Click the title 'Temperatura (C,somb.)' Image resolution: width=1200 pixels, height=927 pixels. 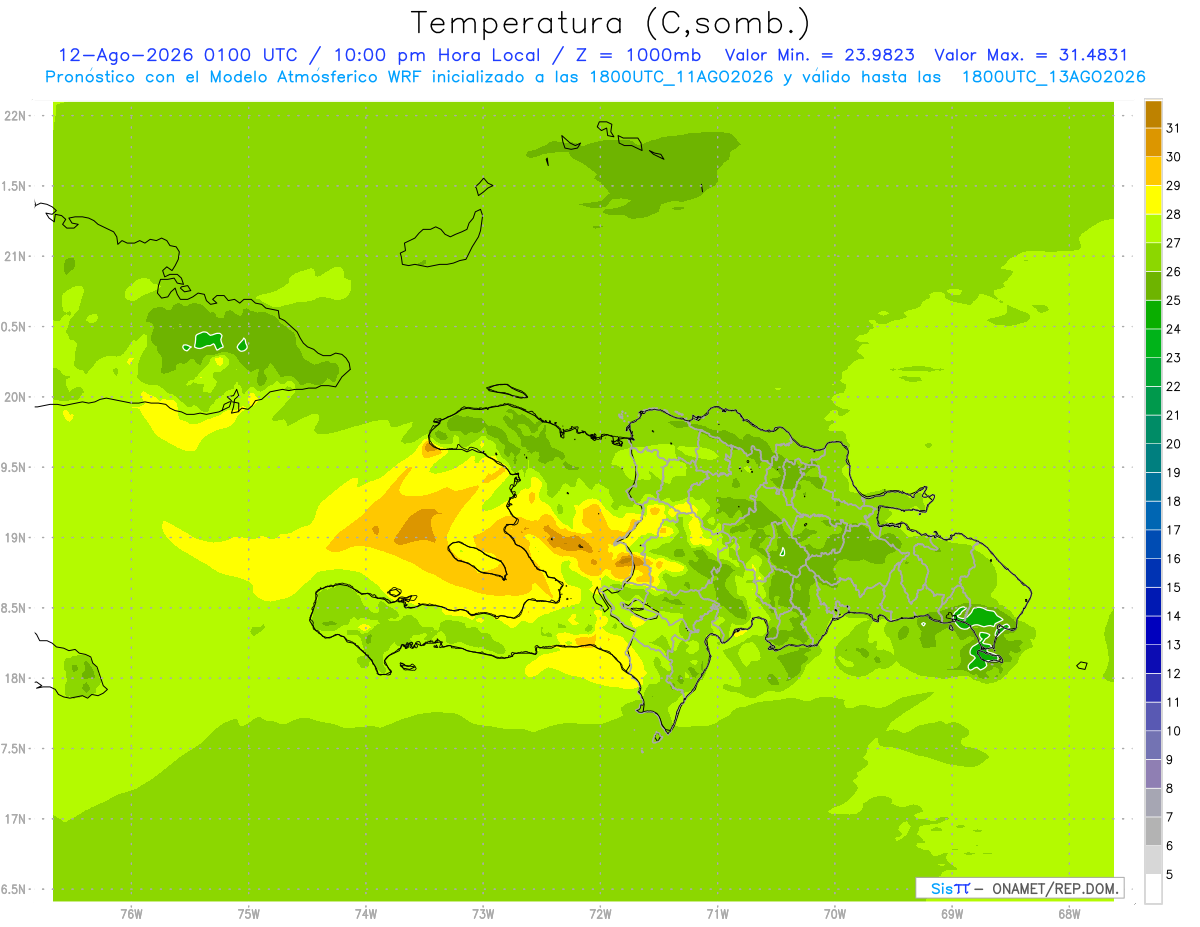click(610, 23)
